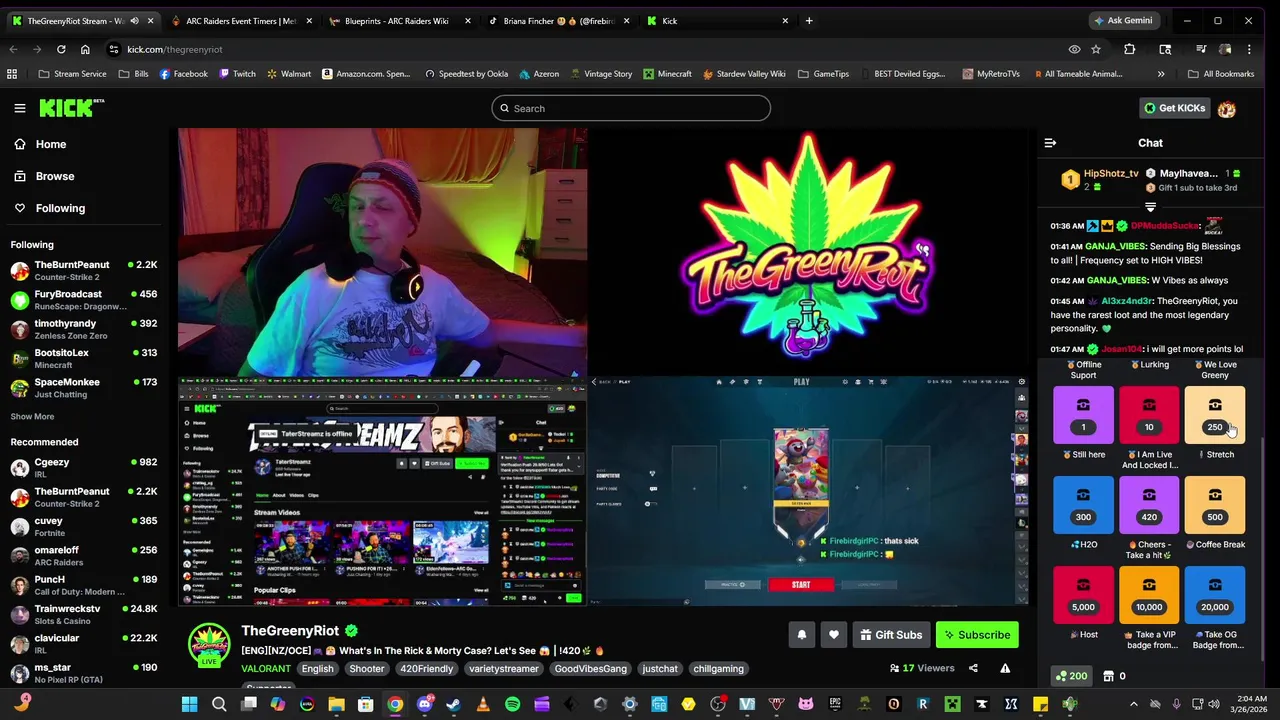Report stream using warning triangle icon
This screenshot has height=720, width=1280.
point(1005,668)
